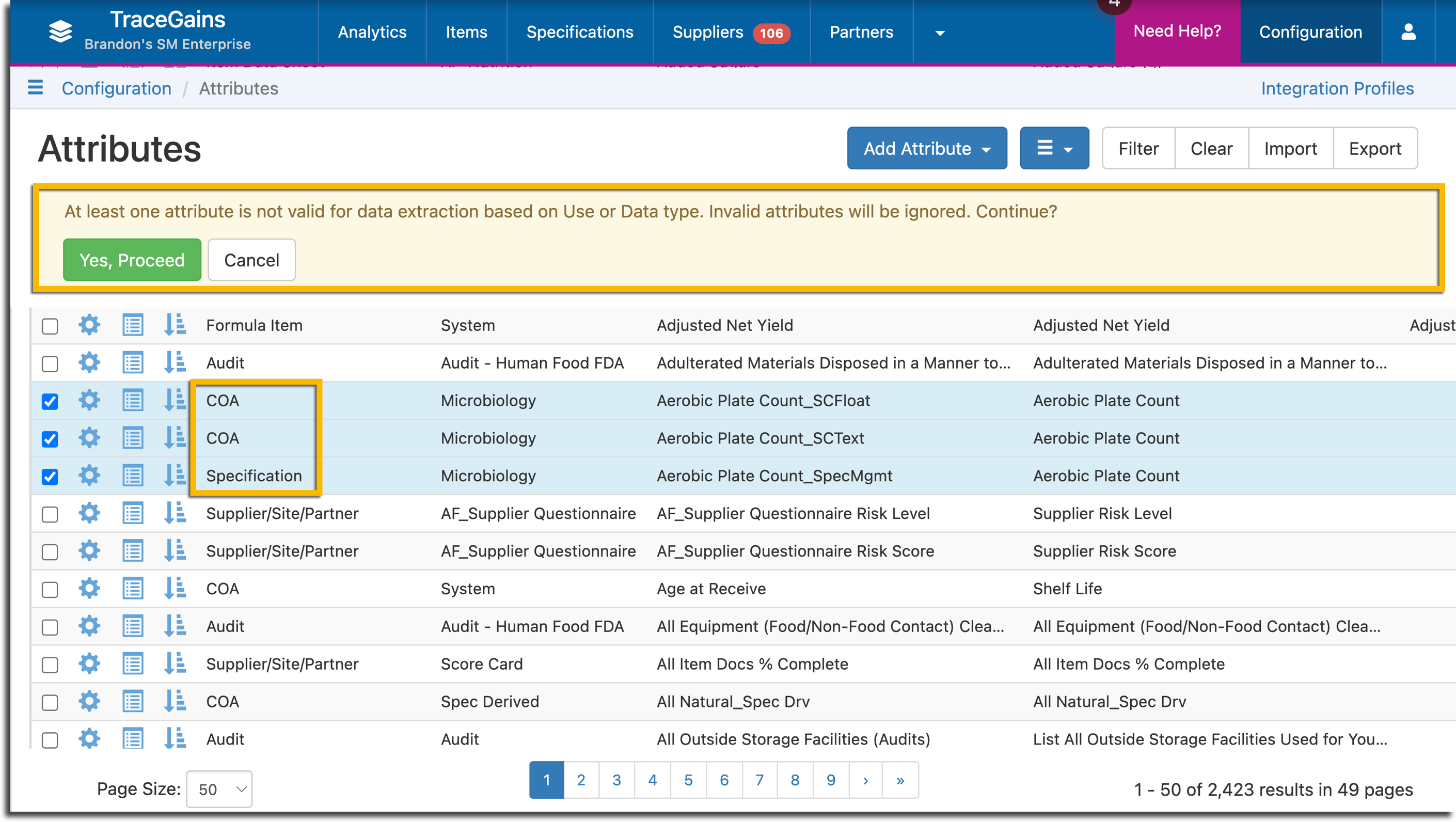Click the Yes, Proceed button

(x=132, y=260)
